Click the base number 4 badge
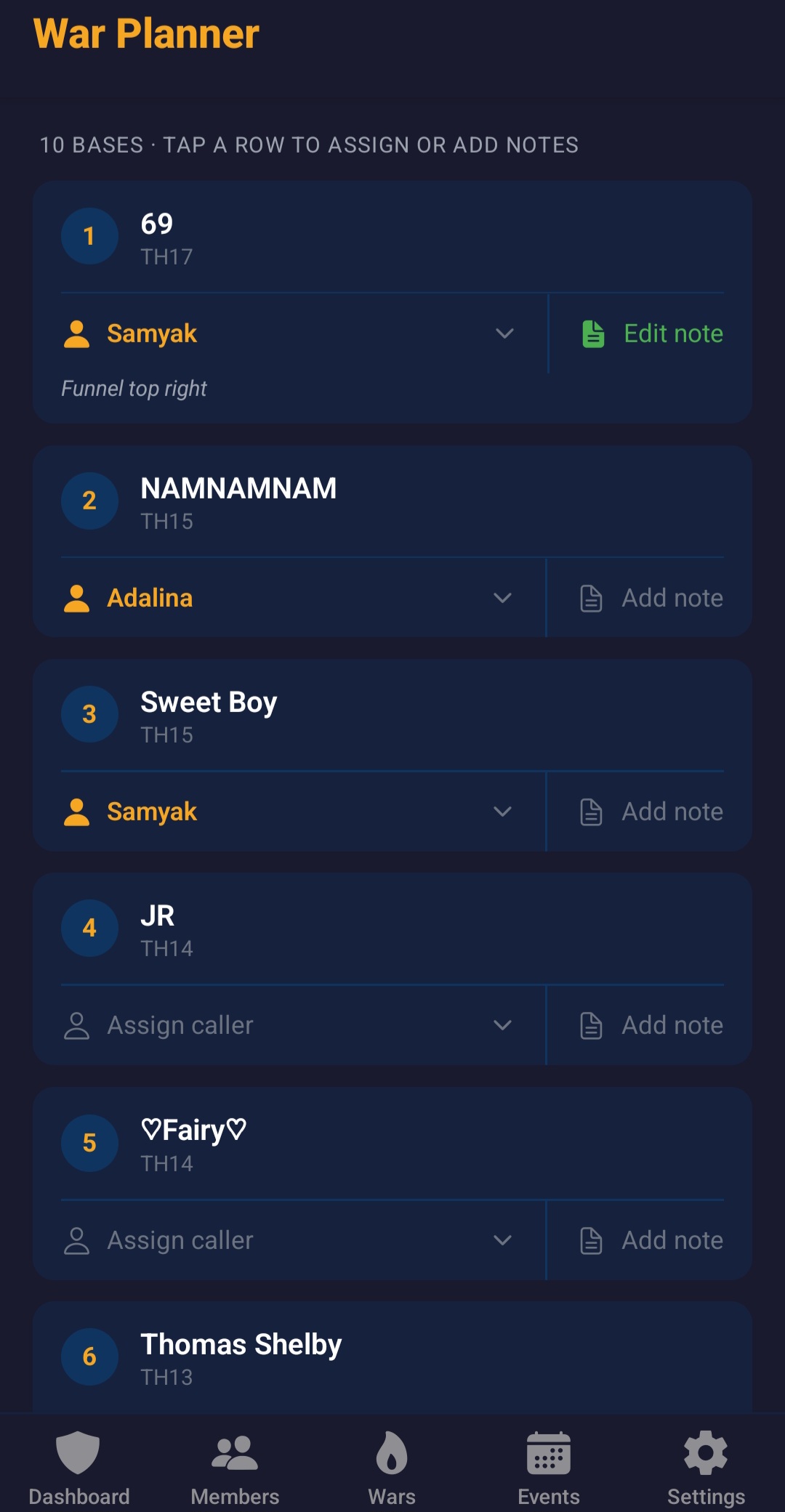Viewport: 785px width, 1512px height. point(89,928)
